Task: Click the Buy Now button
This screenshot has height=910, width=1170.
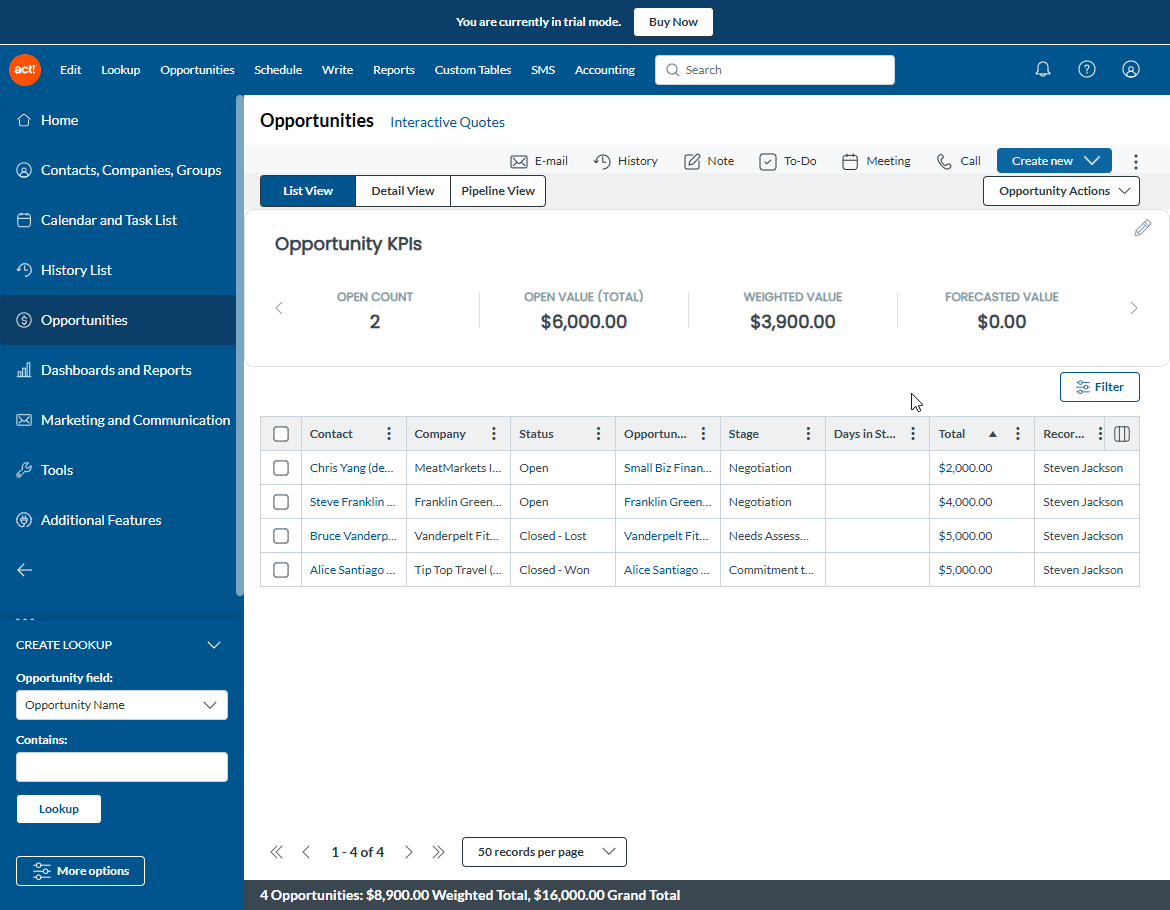Action: [x=673, y=22]
